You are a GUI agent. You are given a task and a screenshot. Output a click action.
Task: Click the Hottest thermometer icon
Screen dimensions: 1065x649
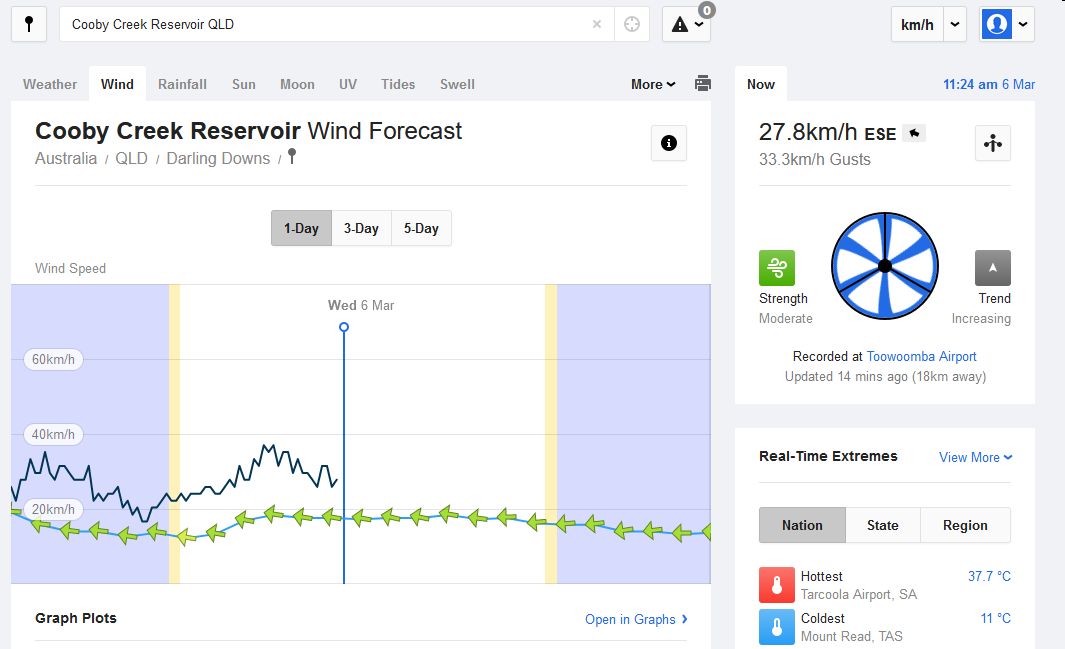776,584
